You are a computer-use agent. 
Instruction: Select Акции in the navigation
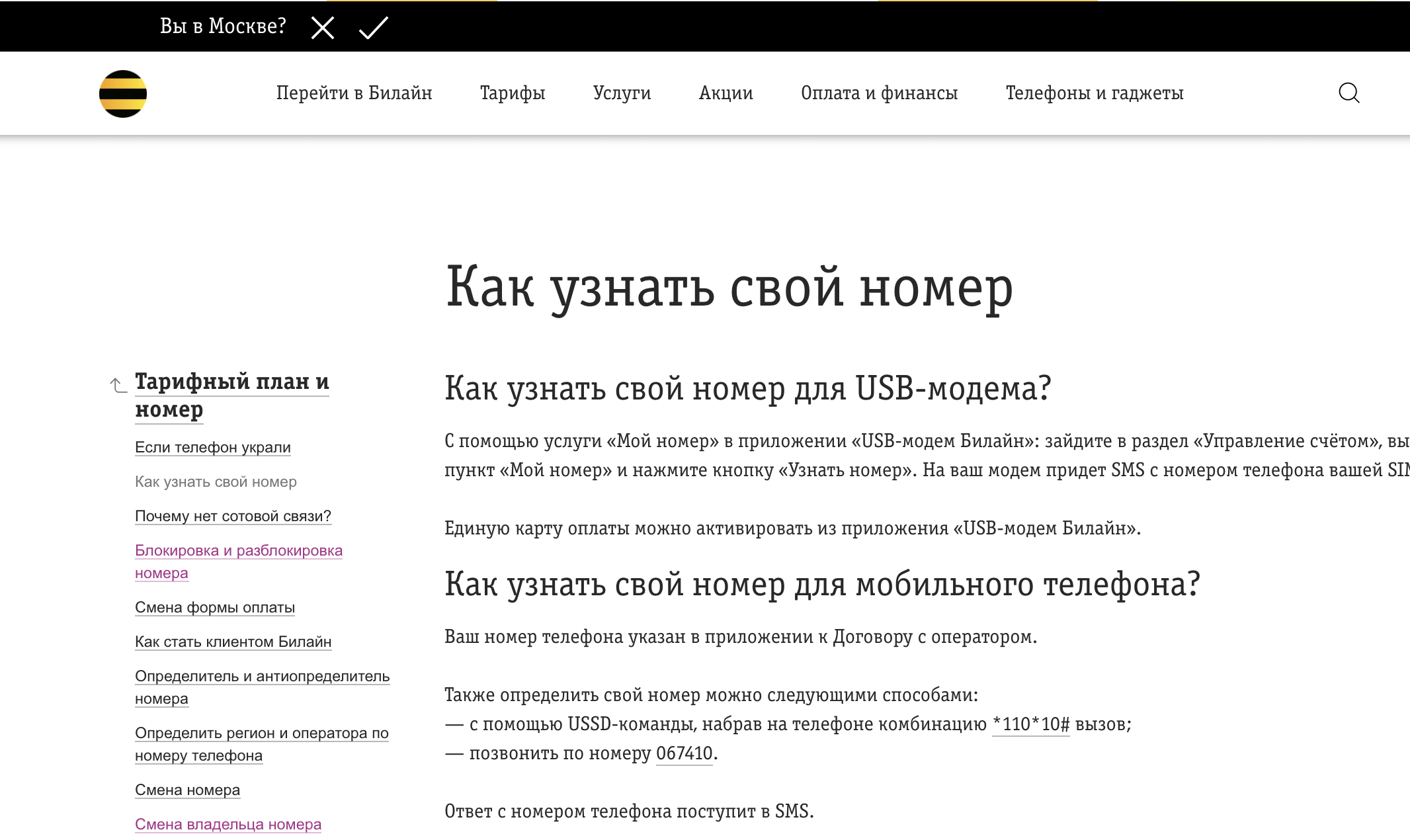coord(726,93)
